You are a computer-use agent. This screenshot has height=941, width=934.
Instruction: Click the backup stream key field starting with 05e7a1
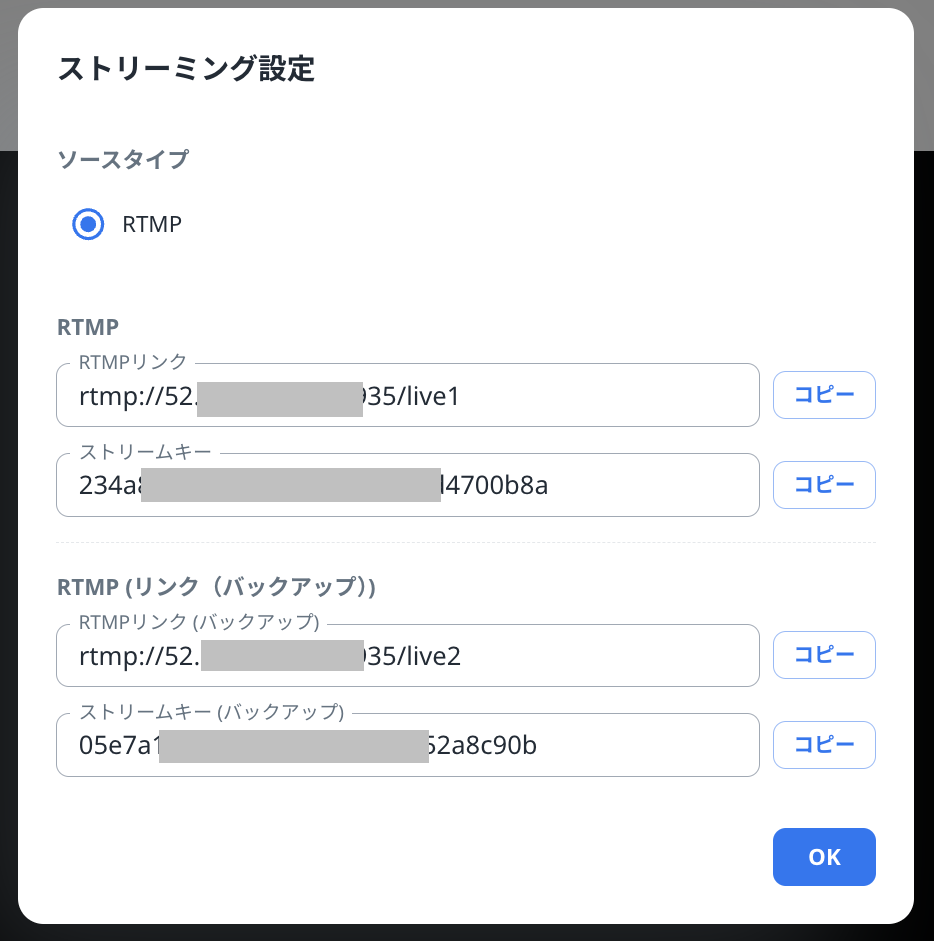pyautogui.click(x=407, y=746)
